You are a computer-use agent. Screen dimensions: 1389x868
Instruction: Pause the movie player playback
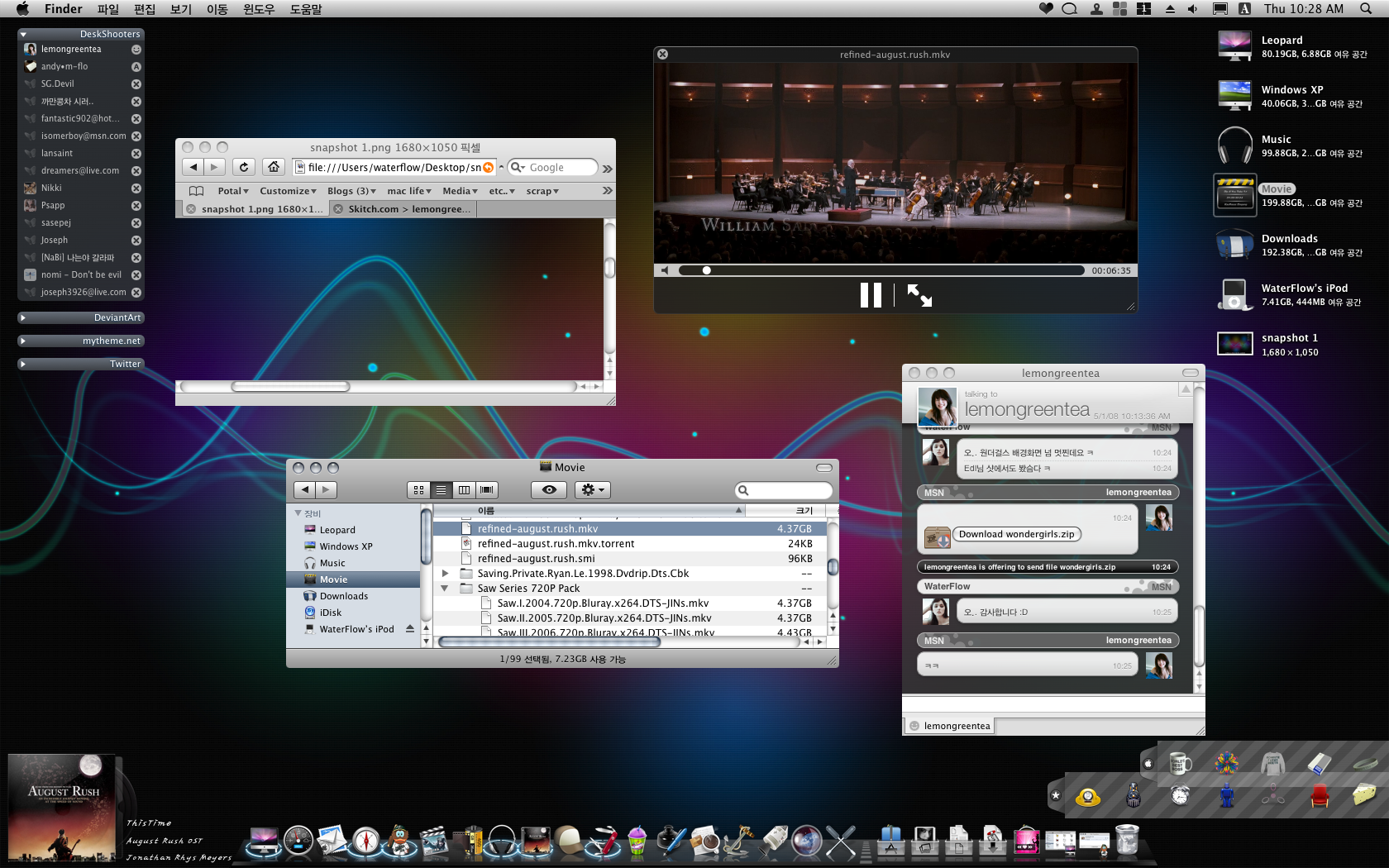(x=871, y=295)
